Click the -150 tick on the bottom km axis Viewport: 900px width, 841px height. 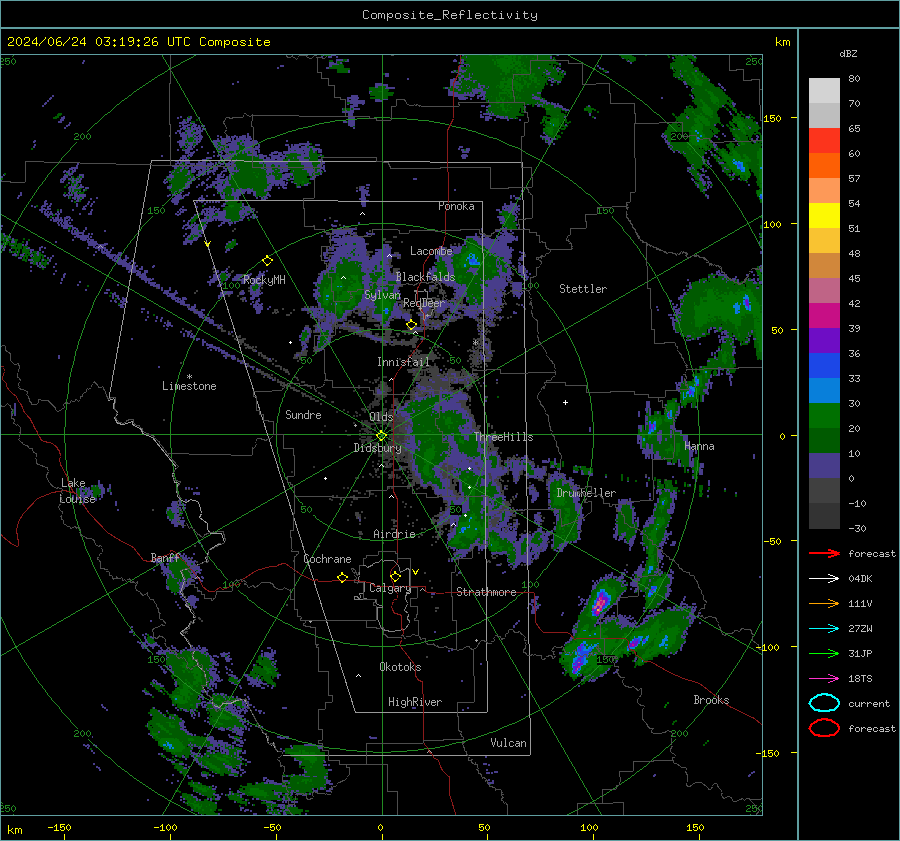tap(59, 827)
